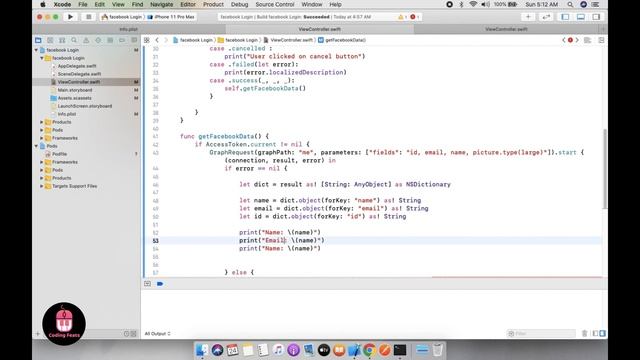This screenshot has width=640, height=360.
Task: Run the project with the play button
Action: [x=70, y=17]
